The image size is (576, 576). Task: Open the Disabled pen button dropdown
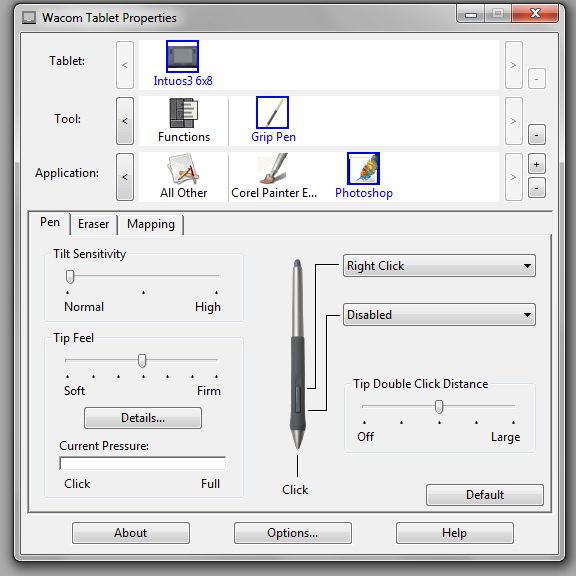pos(439,314)
